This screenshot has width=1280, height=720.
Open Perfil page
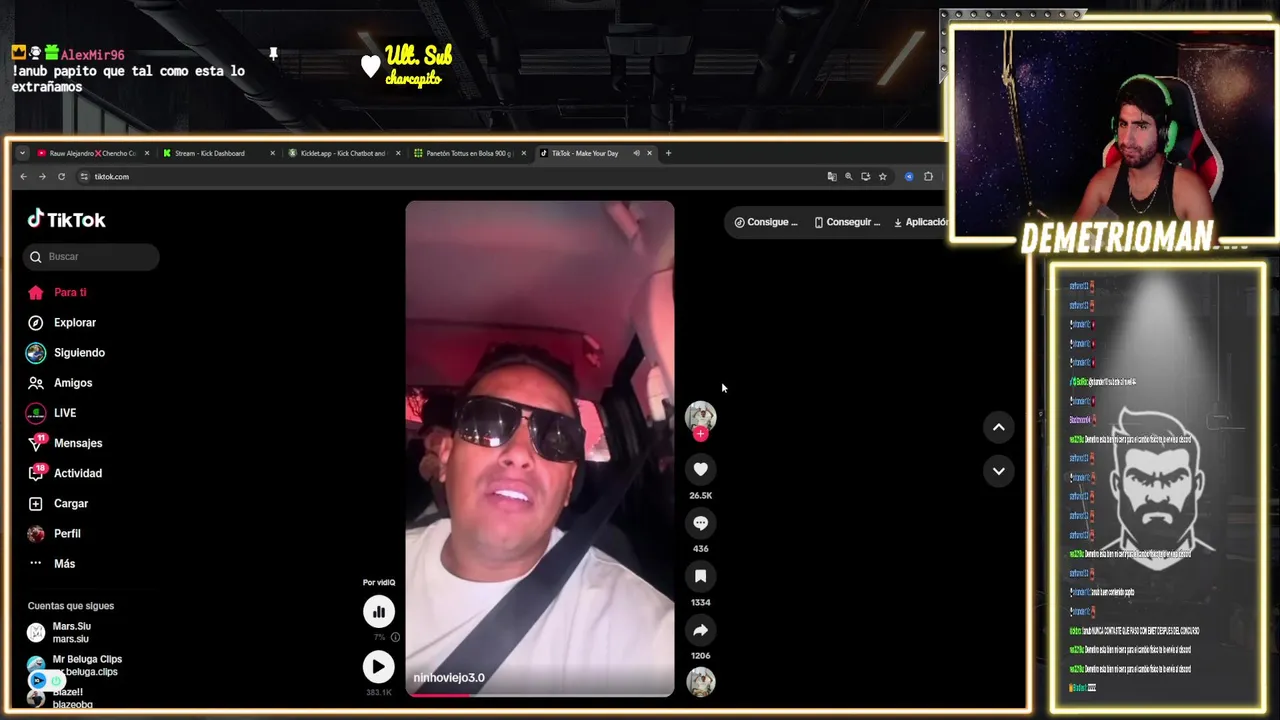(67, 533)
